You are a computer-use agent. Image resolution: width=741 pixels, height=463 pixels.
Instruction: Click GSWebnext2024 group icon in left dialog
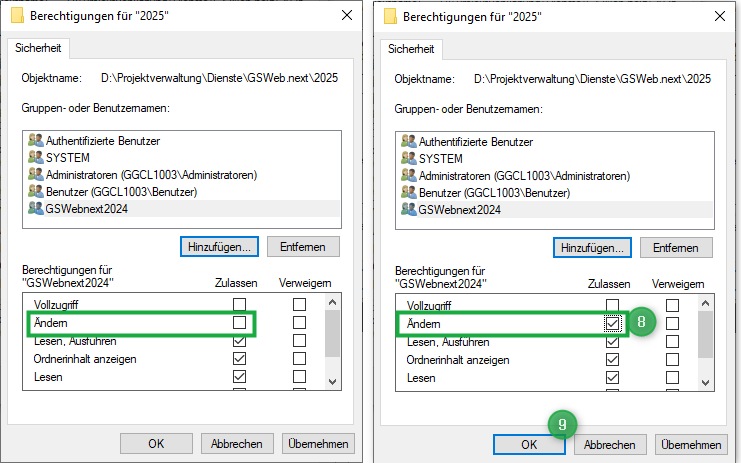pyautogui.click(x=35, y=208)
